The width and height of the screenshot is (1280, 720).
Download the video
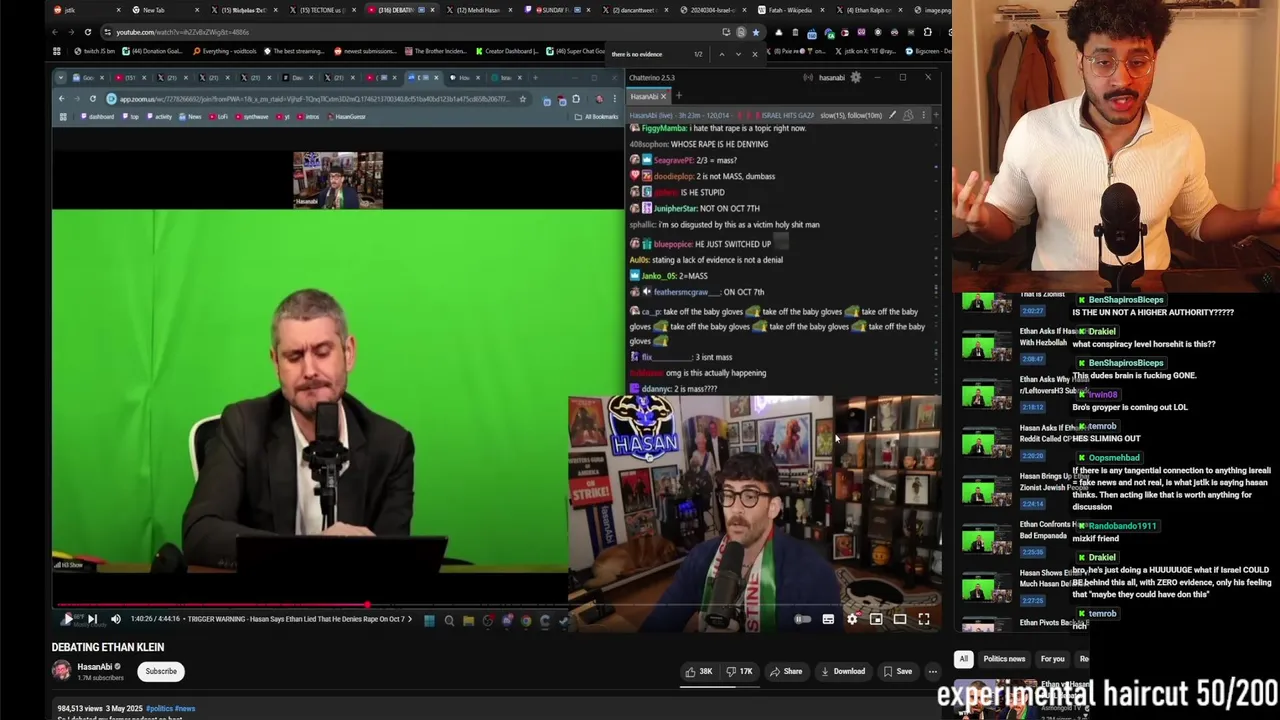(842, 672)
